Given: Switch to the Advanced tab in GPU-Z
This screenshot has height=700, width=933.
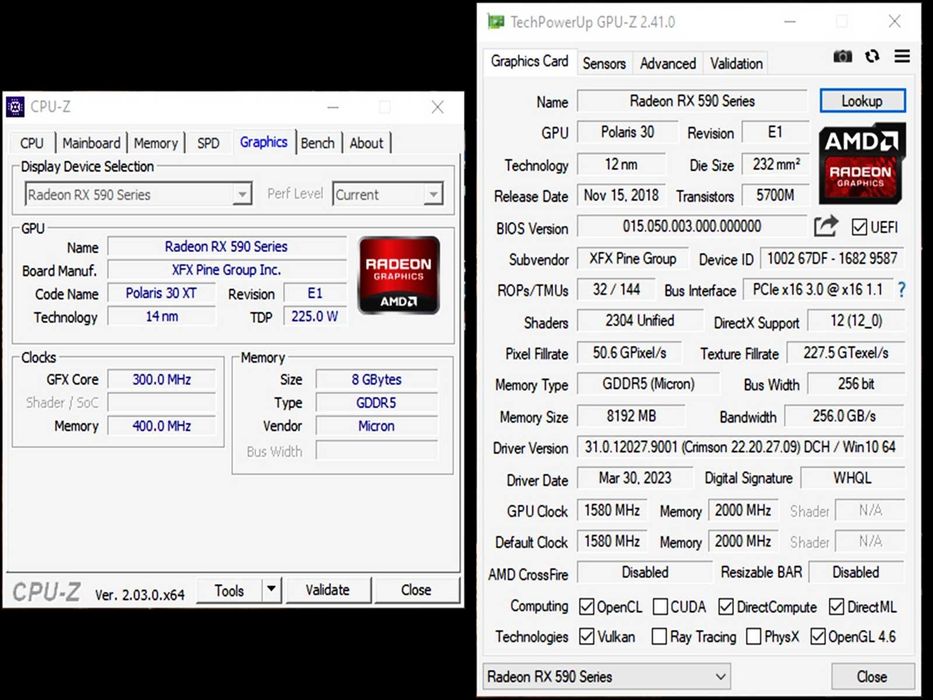Looking at the screenshot, I should pos(668,64).
